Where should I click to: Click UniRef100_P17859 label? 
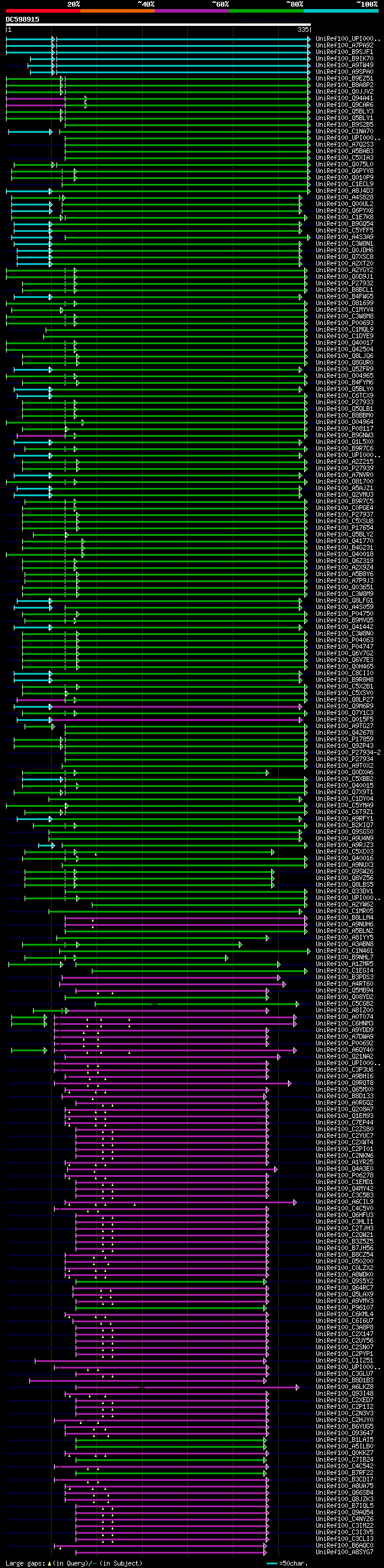click(x=344, y=739)
